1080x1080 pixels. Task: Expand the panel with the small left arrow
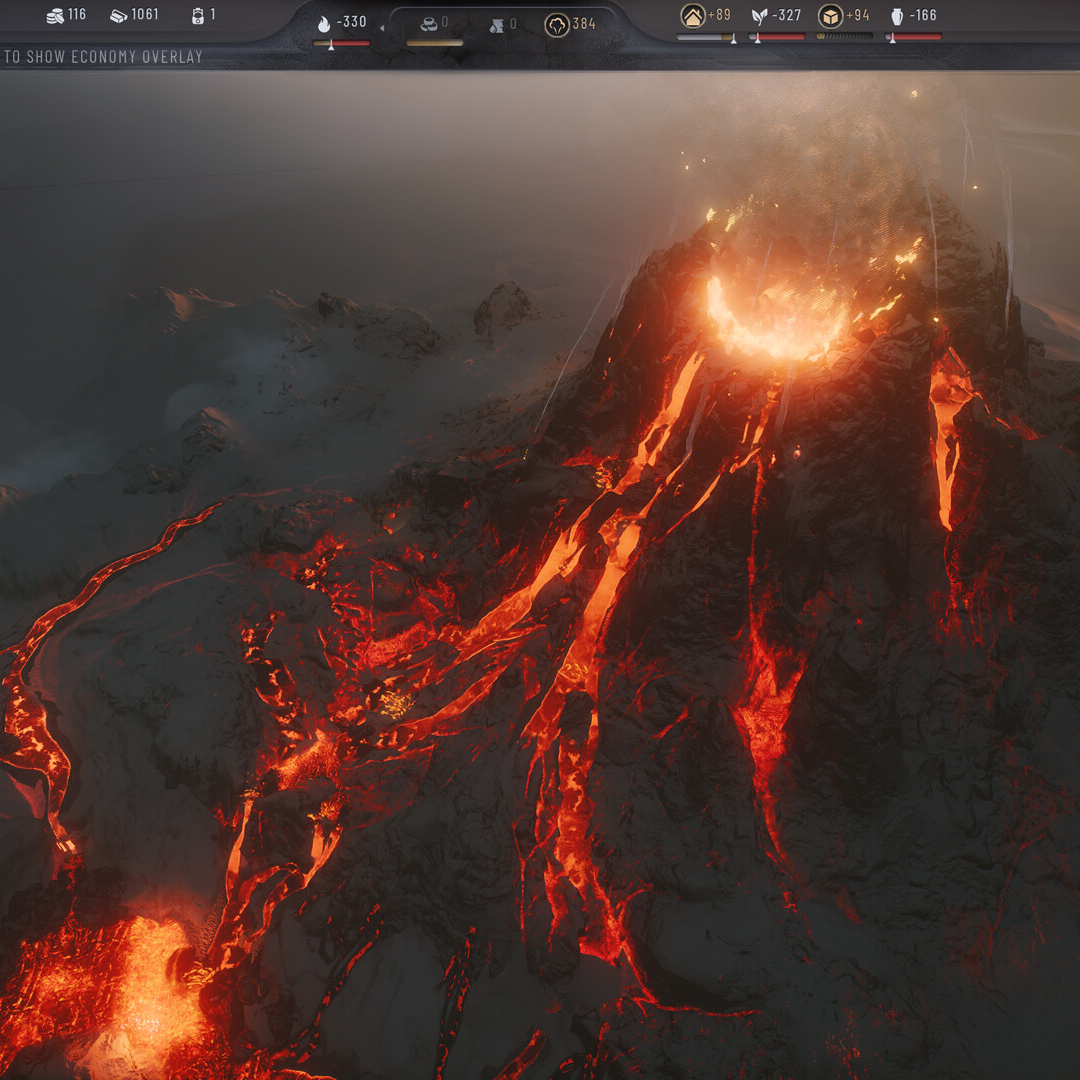382,28
